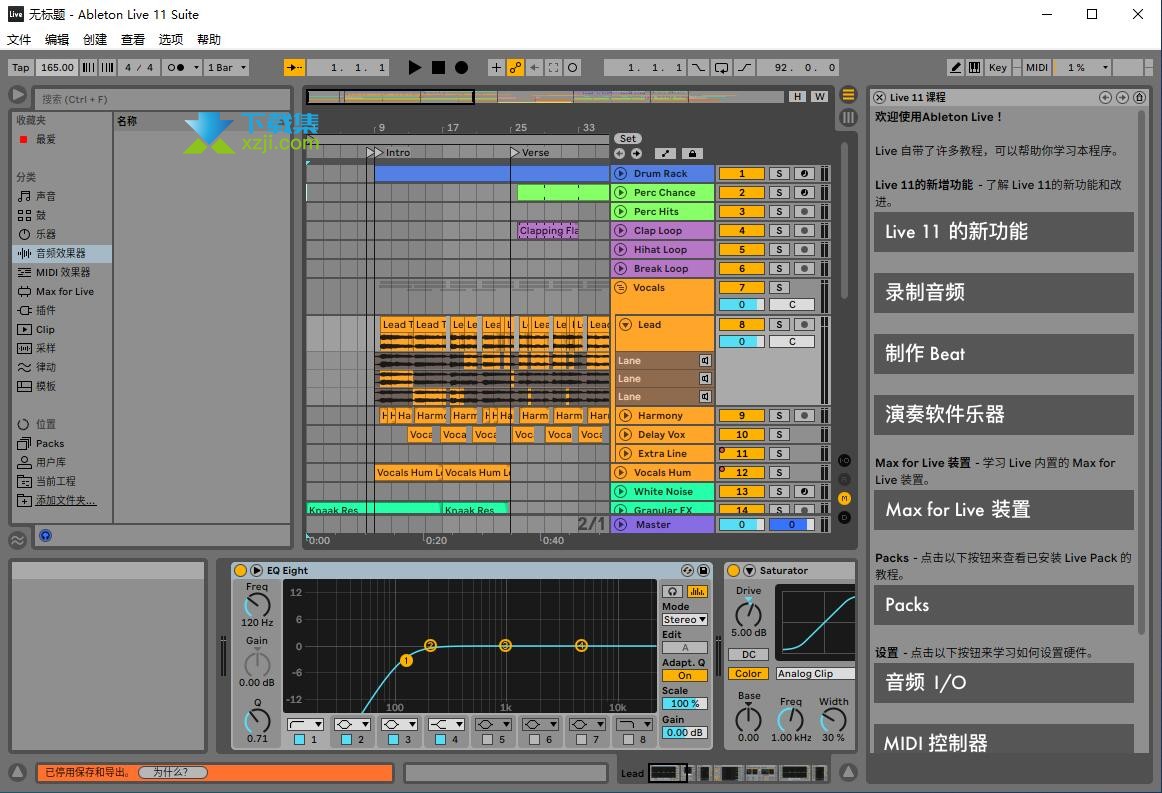Viewport: 1162px width, 793px height.
Task: Open the 选项 menu
Action: click(x=170, y=39)
